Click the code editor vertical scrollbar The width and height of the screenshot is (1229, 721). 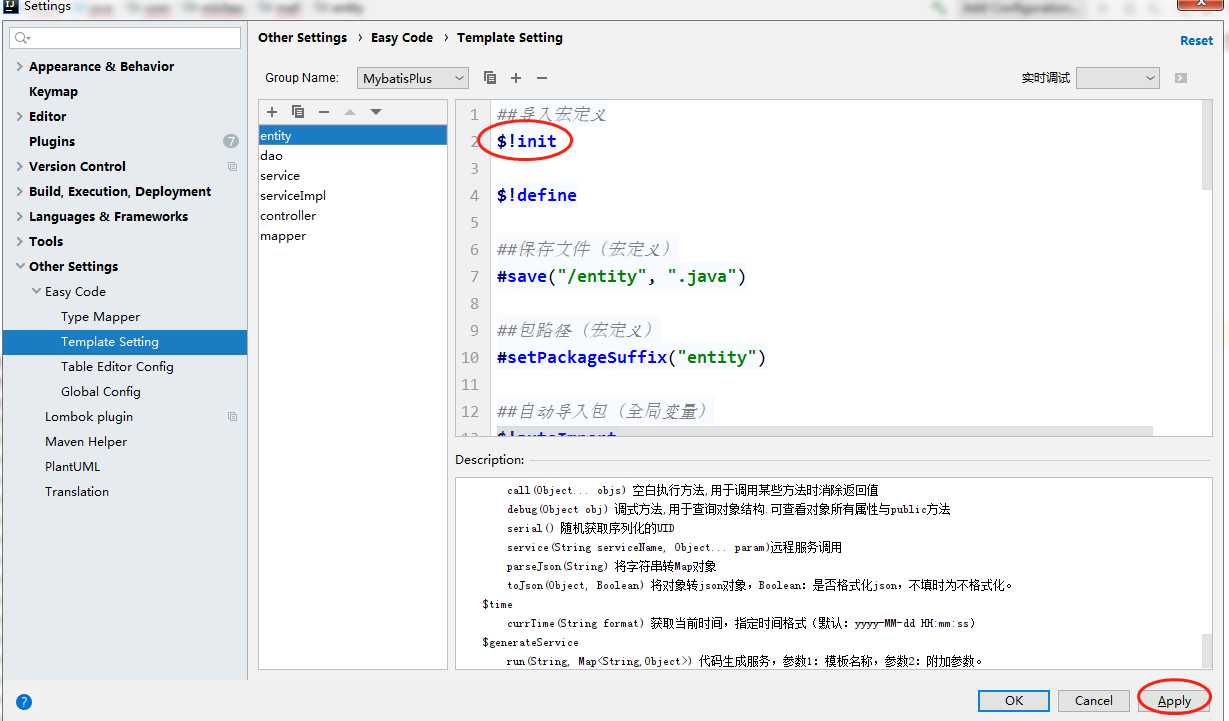click(x=1207, y=145)
